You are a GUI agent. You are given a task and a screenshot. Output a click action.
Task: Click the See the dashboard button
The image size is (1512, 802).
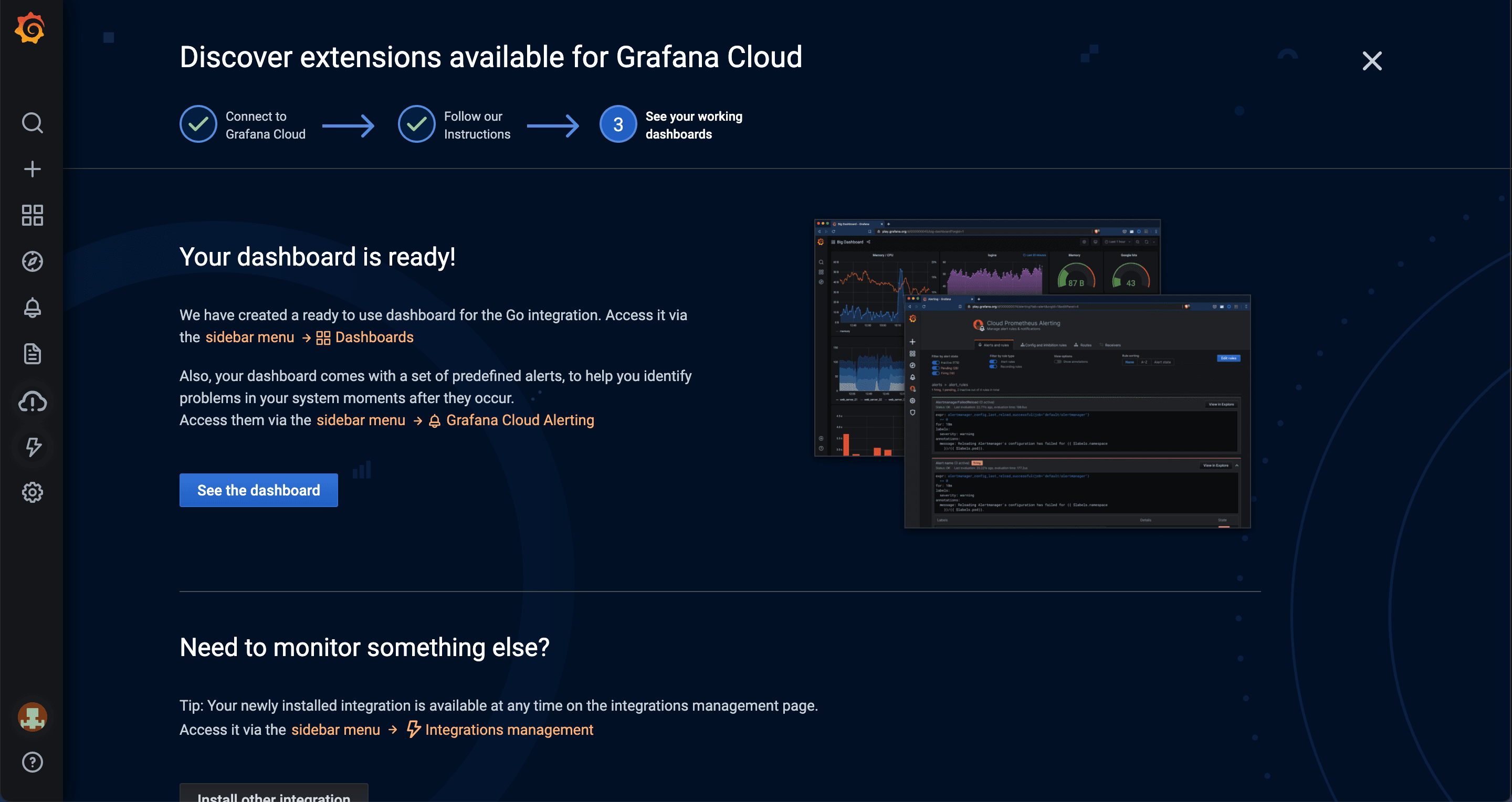258,490
